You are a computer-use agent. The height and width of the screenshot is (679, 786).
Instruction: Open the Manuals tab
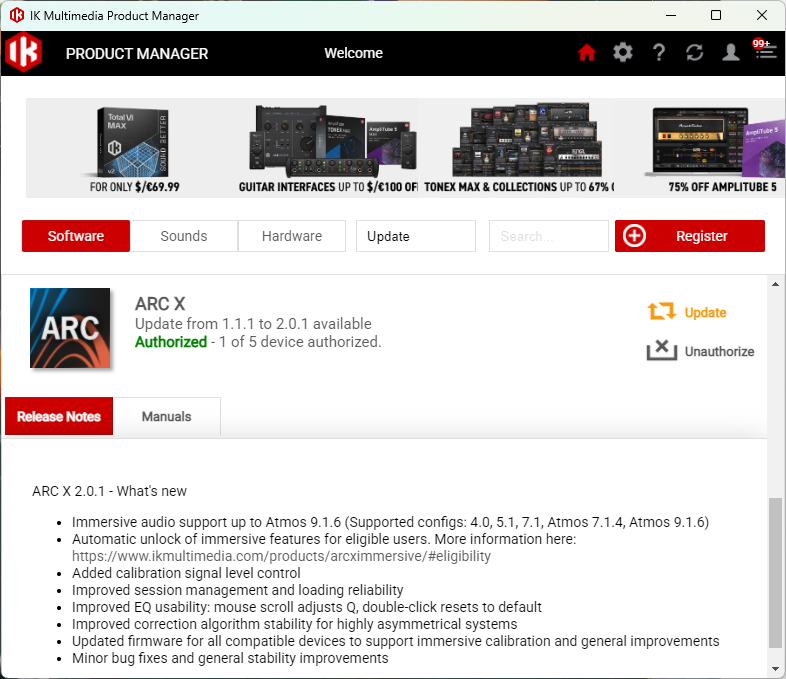coord(166,416)
